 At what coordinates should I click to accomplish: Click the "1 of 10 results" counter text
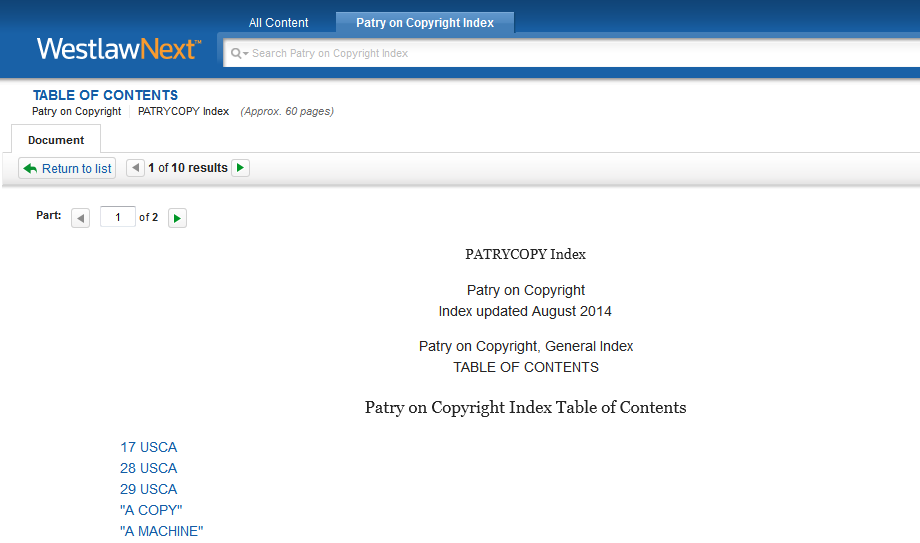point(188,168)
